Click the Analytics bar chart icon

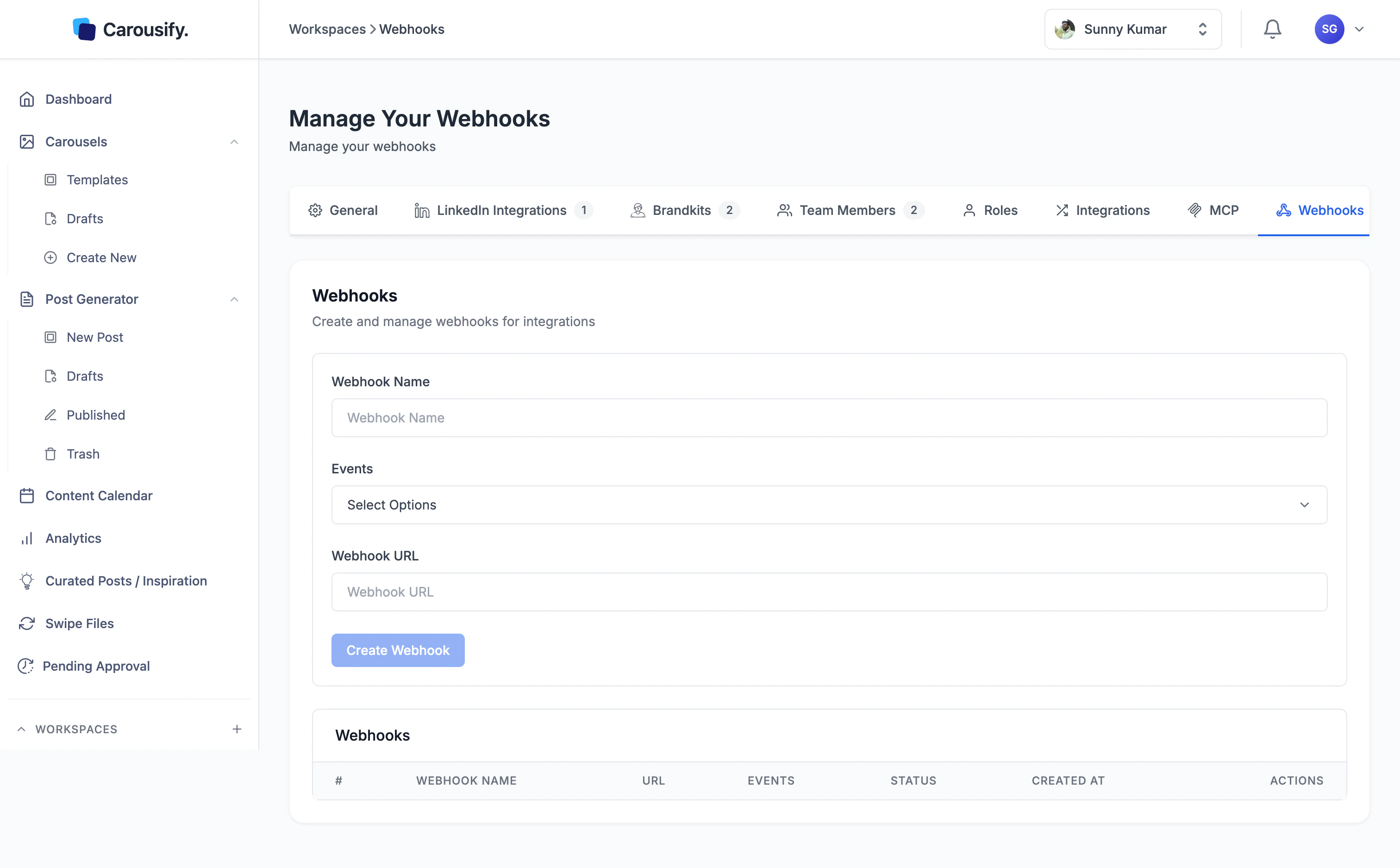pyautogui.click(x=27, y=539)
